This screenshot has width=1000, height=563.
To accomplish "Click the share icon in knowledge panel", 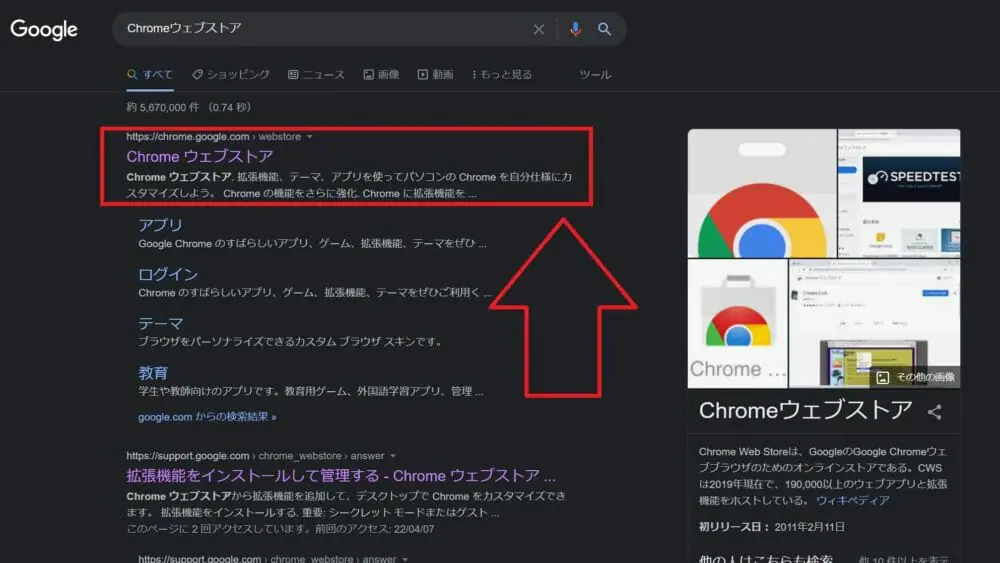I will coord(935,411).
